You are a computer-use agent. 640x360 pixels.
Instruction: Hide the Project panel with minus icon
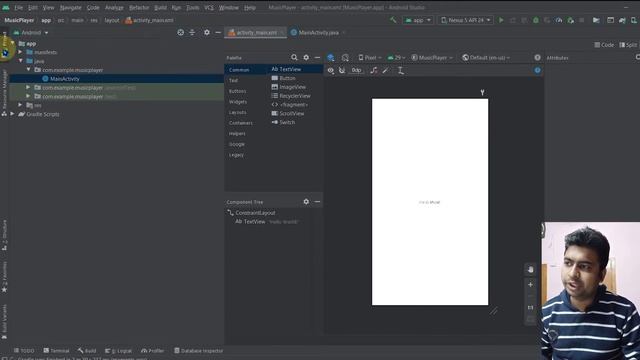pyautogui.click(x=218, y=32)
